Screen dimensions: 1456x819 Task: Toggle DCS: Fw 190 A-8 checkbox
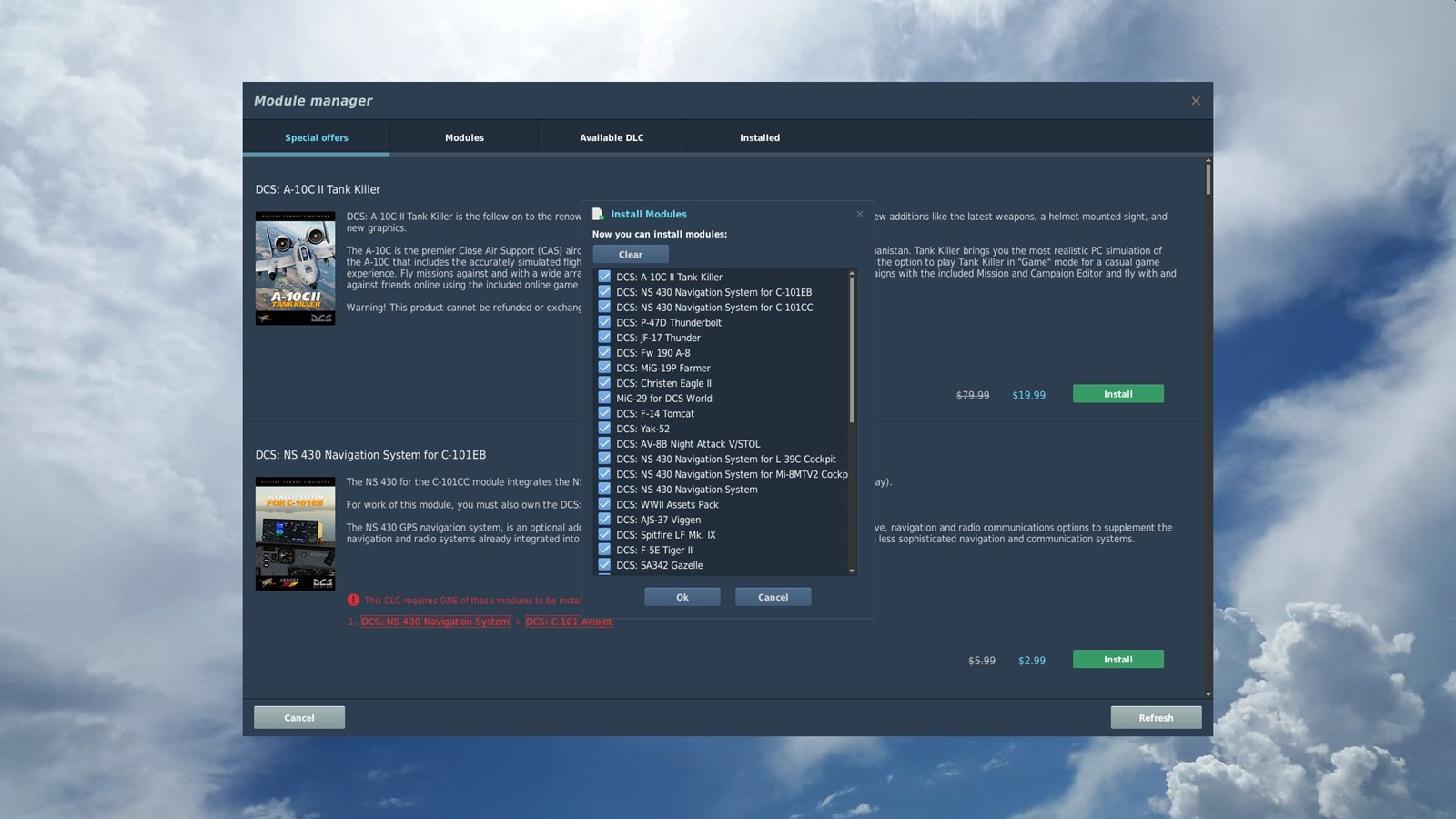click(604, 352)
